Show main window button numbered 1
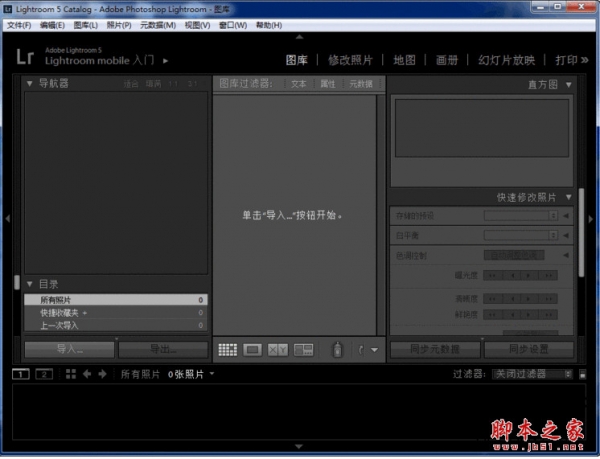The image size is (600, 459). tap(21, 374)
